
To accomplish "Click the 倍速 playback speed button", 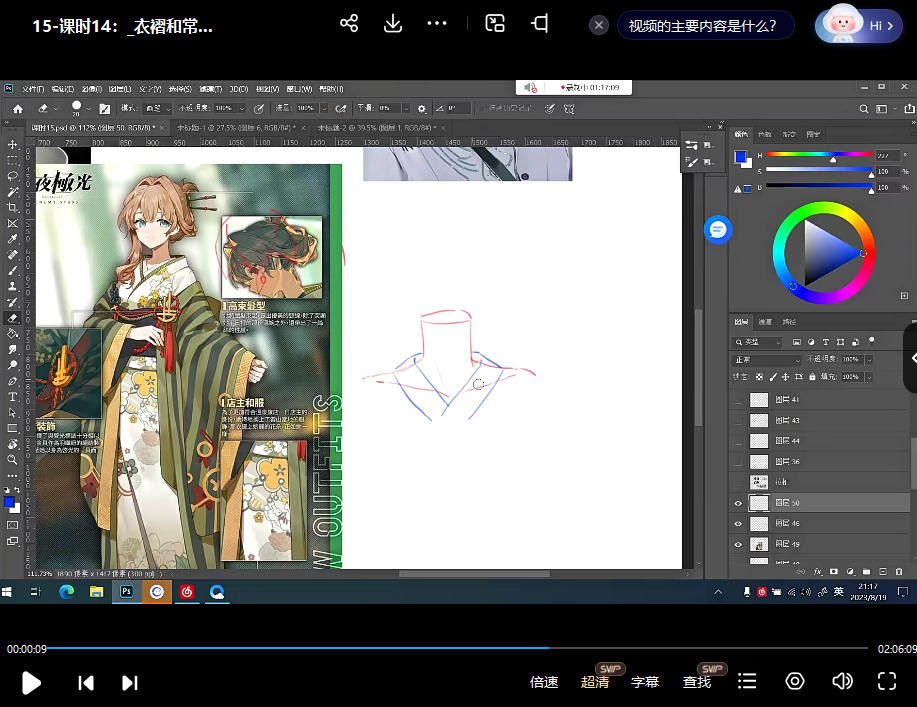I will pyautogui.click(x=544, y=682).
